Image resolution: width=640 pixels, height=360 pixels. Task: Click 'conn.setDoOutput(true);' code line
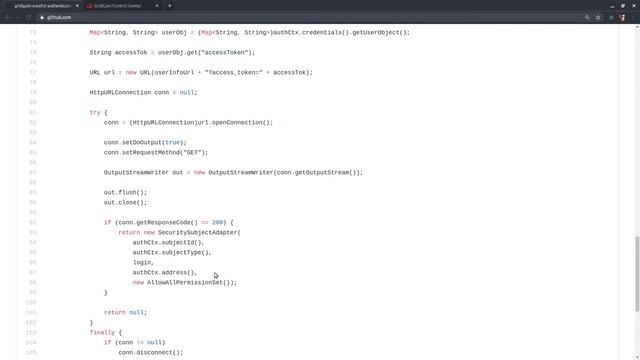click(145, 142)
